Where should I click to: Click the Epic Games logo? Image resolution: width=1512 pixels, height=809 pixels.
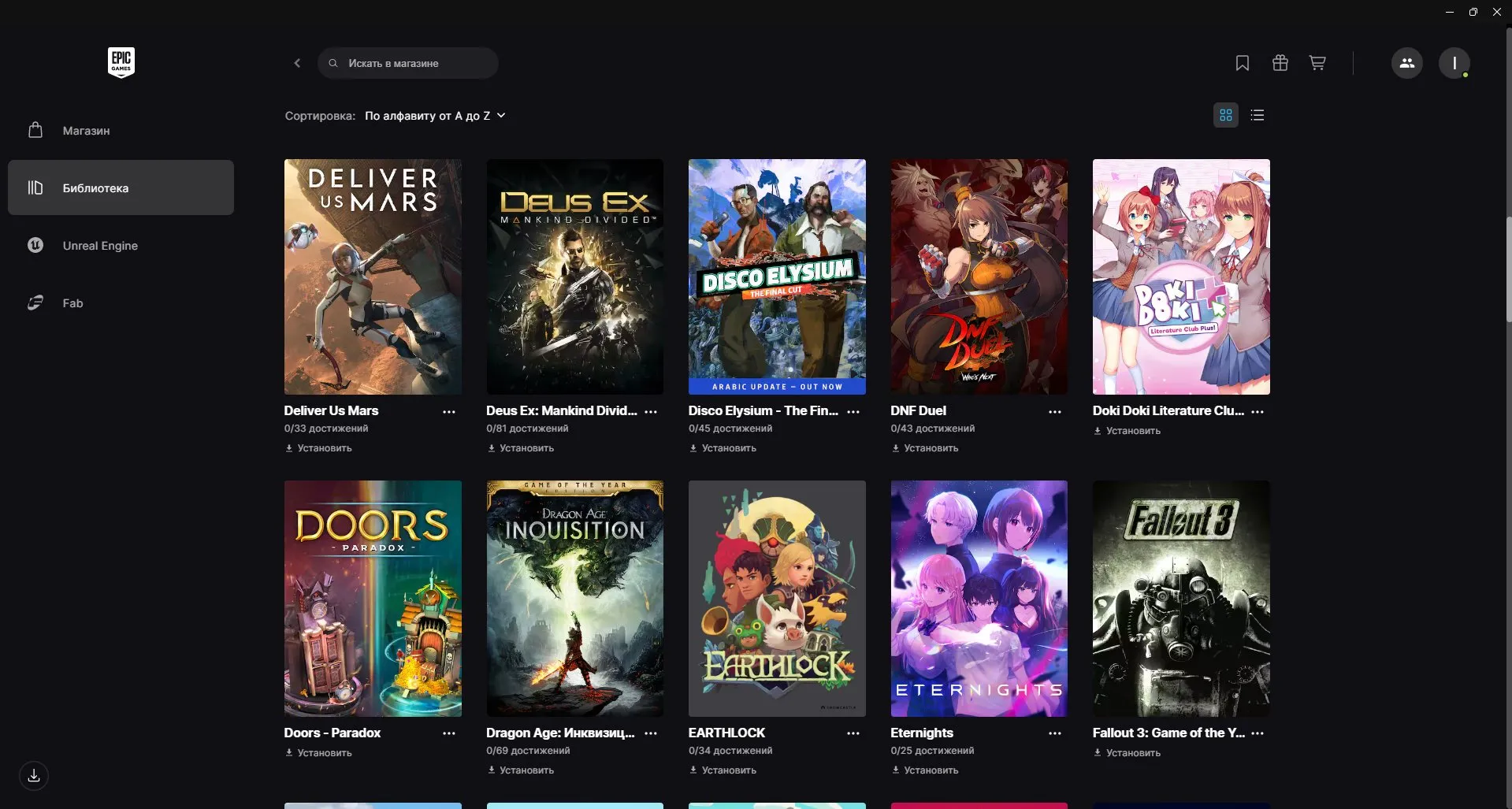point(121,62)
